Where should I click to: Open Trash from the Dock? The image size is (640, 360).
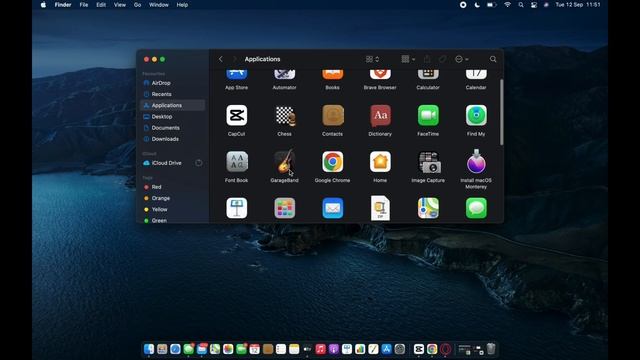tap(491, 349)
